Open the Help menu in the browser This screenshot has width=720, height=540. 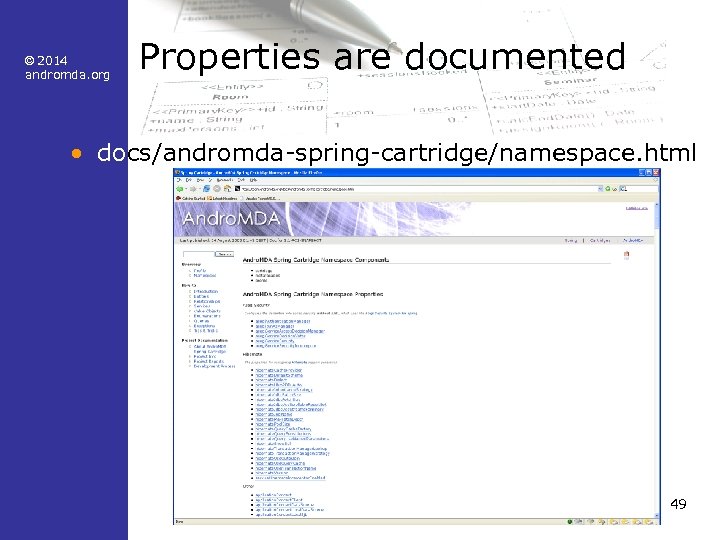[x=253, y=180]
